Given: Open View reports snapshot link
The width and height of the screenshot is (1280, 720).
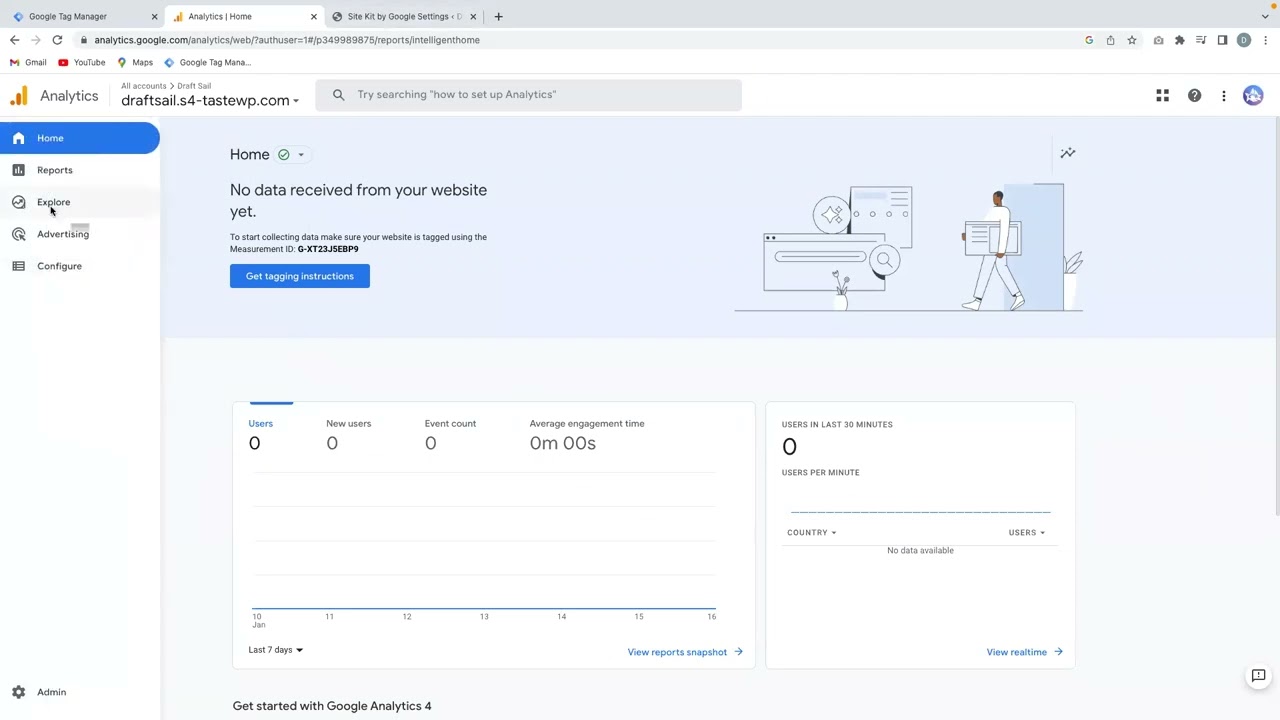Looking at the screenshot, I should point(685,652).
